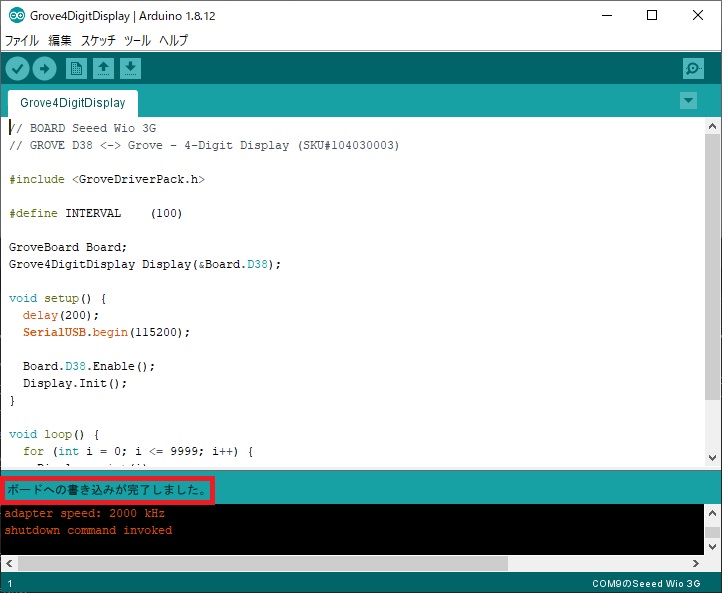Click the editor vertical scrollbar thumb
The width and height of the screenshot is (722, 593).
[x=712, y=267]
